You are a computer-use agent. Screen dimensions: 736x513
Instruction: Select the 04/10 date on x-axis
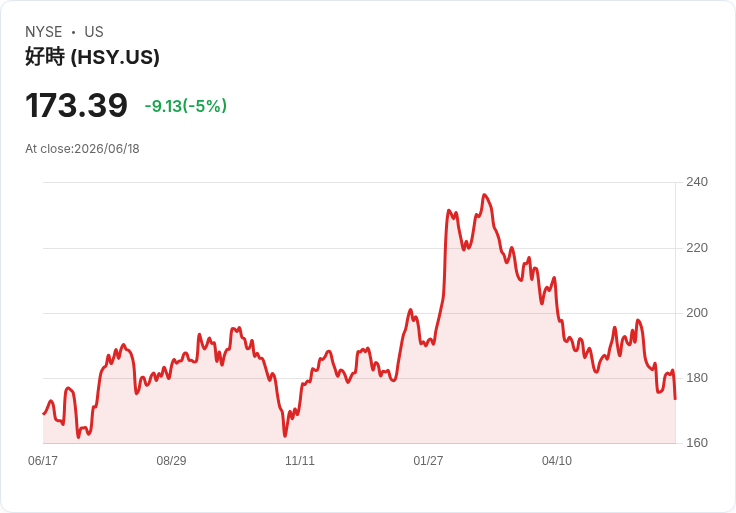click(557, 460)
